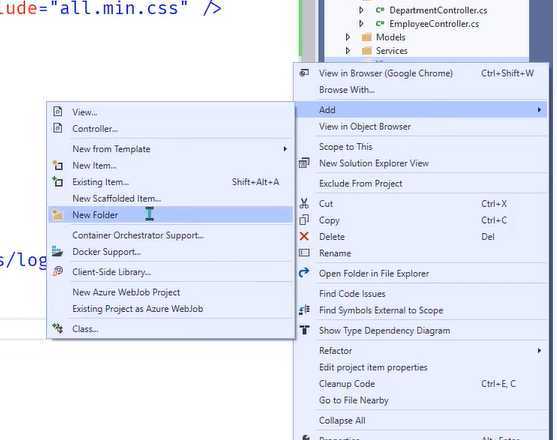The width and height of the screenshot is (557, 440).
Task: Click the View in Browser icon
Action: 304,73
